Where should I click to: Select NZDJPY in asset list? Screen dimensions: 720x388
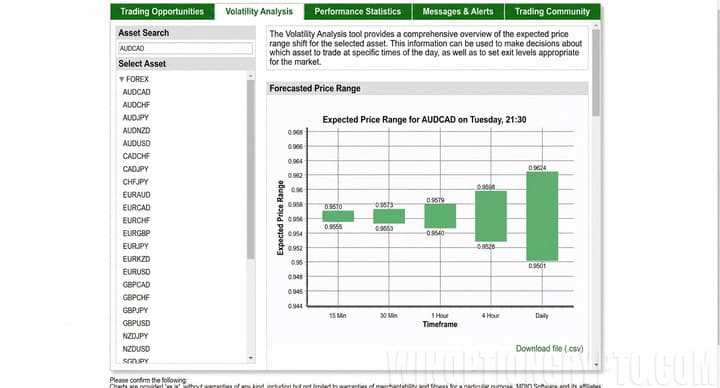click(135, 337)
